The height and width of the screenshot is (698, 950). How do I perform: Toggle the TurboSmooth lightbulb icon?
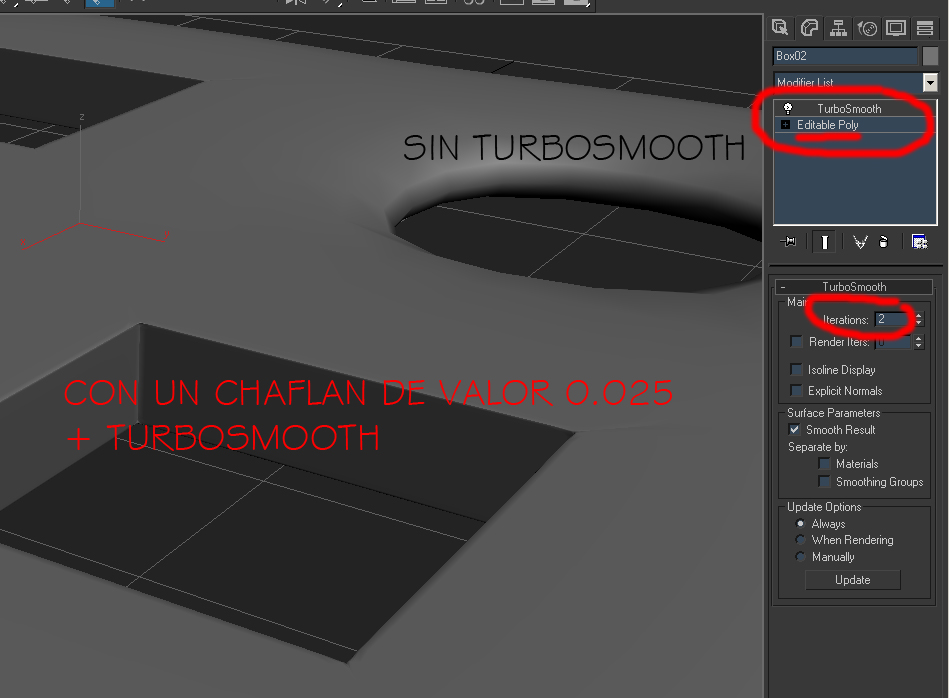[788, 108]
